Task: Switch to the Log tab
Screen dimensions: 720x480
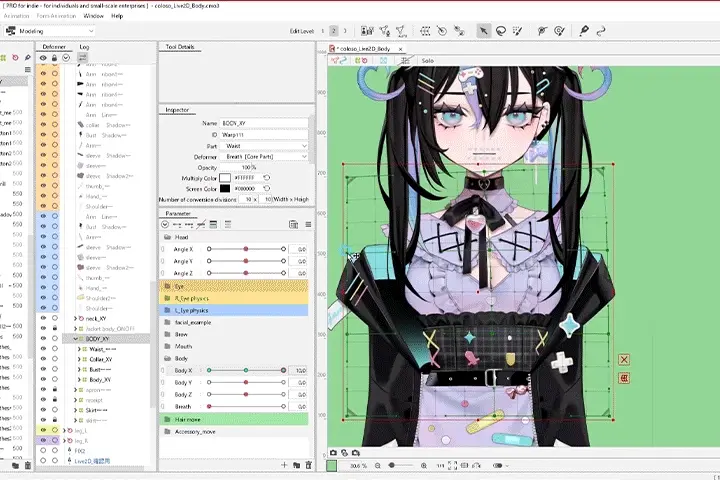Action: tap(84, 47)
